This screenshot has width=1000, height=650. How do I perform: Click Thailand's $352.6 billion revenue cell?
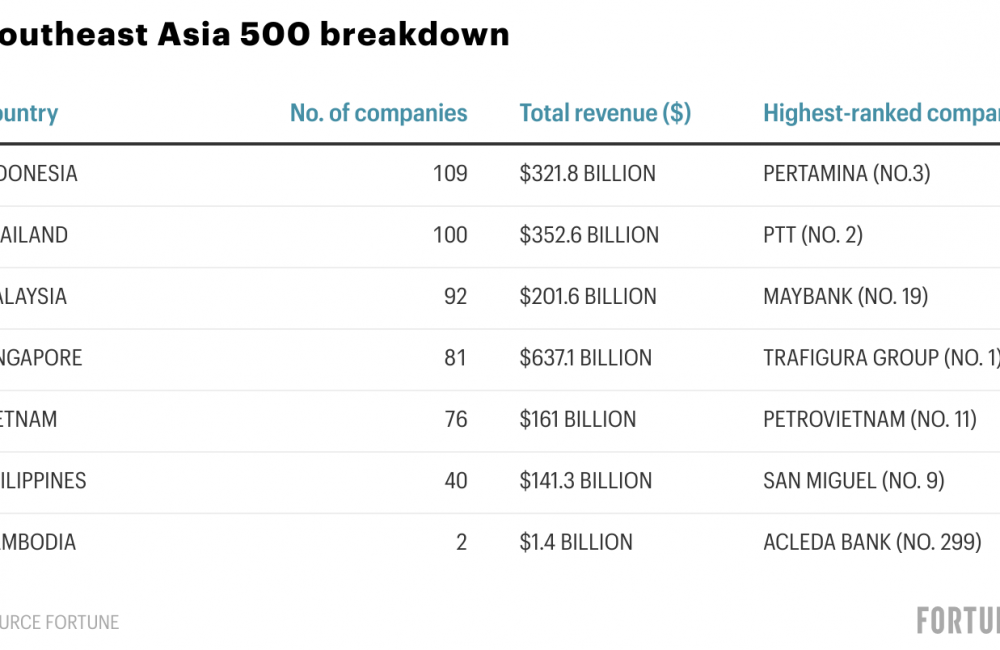589,235
